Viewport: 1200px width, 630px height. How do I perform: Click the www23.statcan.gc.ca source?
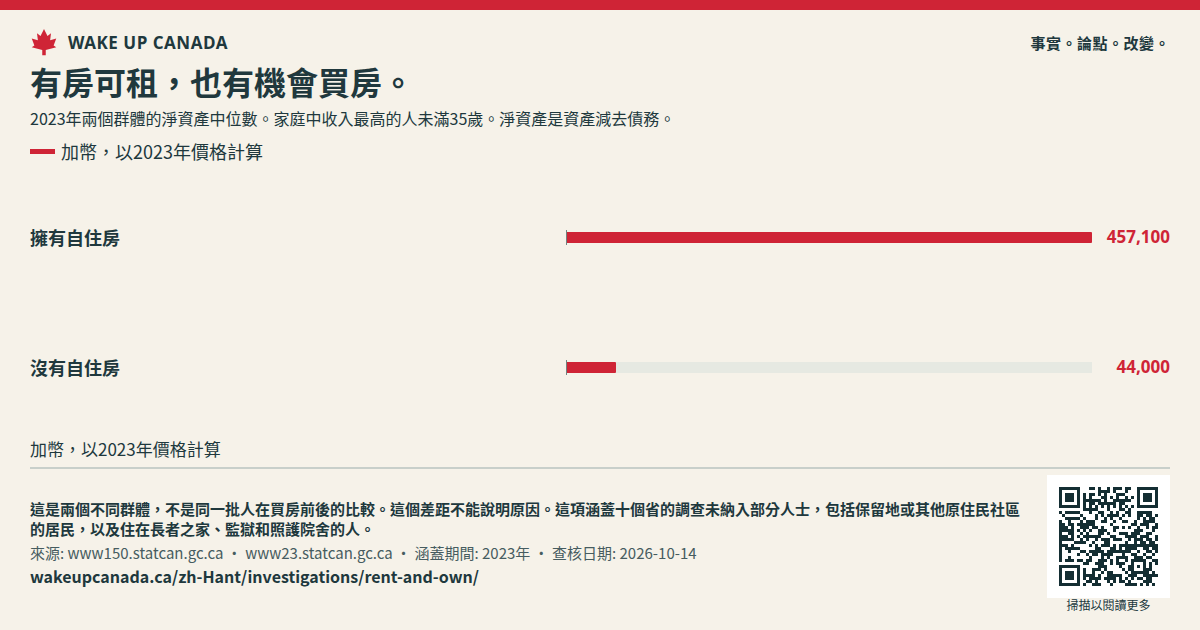click(x=319, y=554)
